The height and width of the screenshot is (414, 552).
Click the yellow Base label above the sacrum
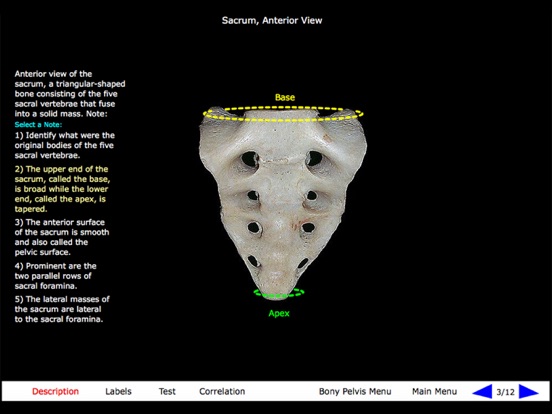(x=285, y=98)
